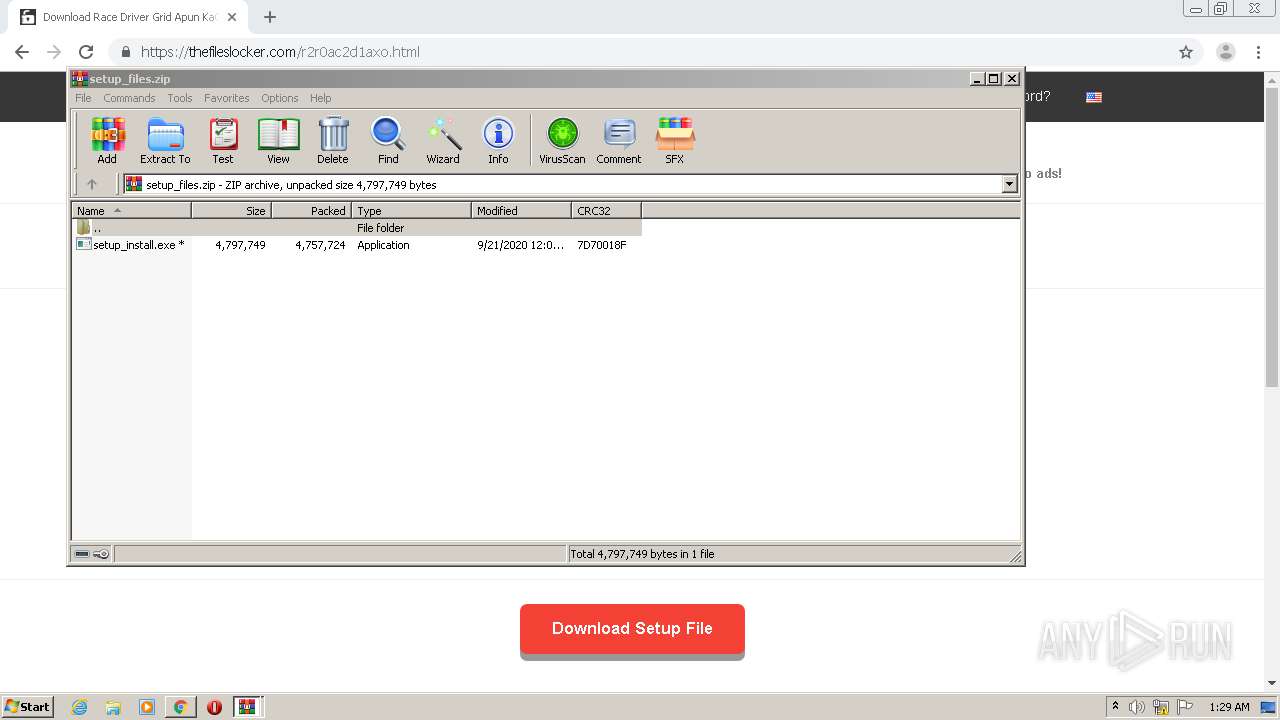Select the parent folder '..' entry
The height and width of the screenshot is (720, 1280).
pos(356,228)
